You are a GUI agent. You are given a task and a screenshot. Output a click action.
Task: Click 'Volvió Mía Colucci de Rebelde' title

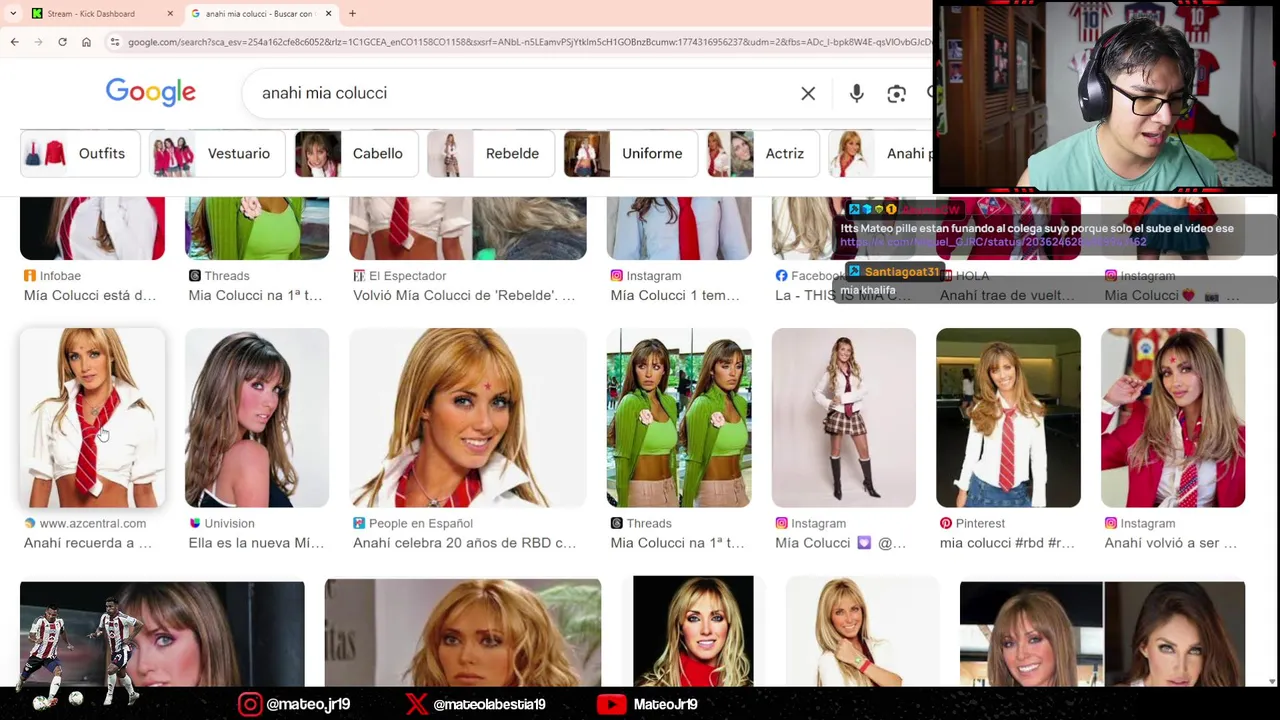464,295
